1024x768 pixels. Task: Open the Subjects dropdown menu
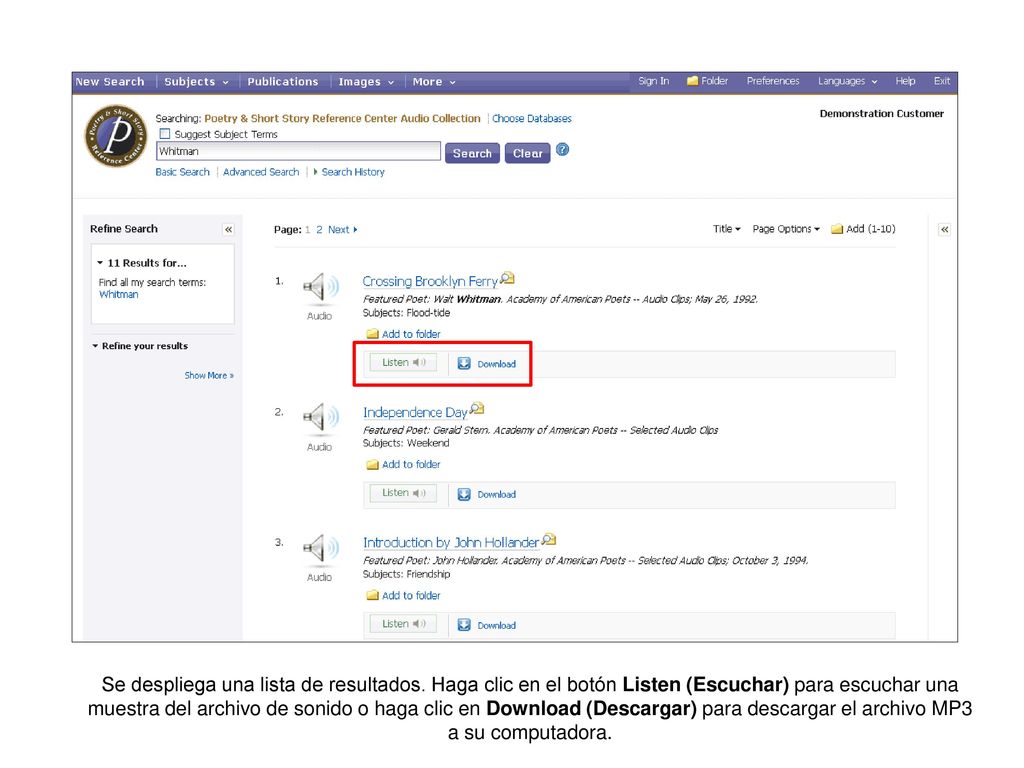coord(197,82)
